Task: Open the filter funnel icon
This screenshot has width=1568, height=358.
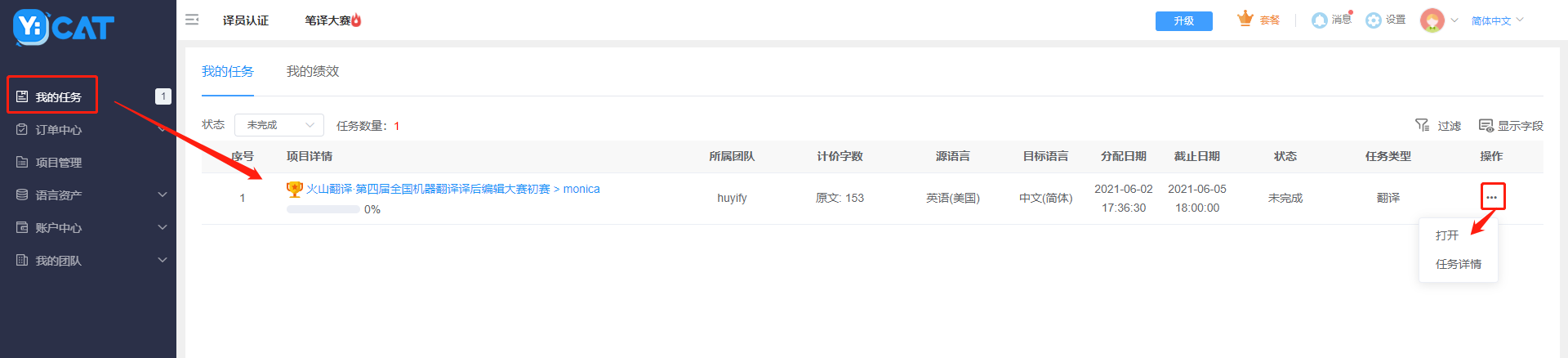Action: 1423,125
